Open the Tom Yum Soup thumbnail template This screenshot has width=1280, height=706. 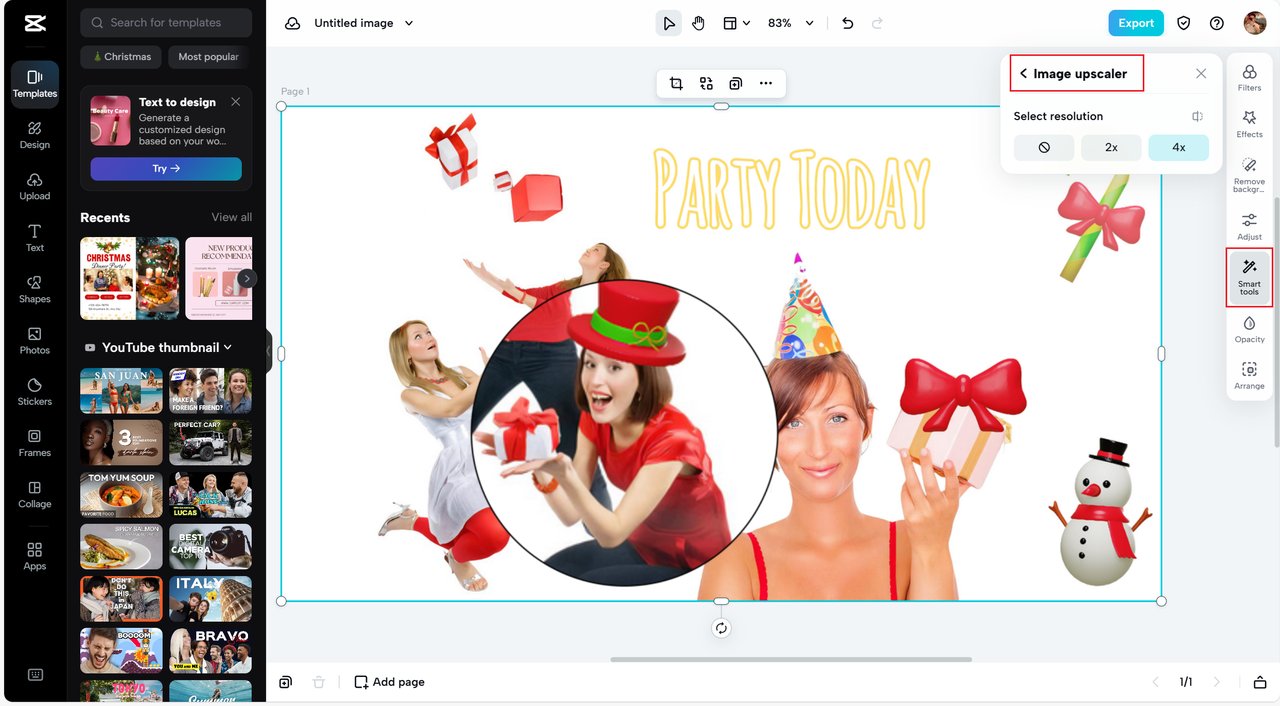point(121,495)
